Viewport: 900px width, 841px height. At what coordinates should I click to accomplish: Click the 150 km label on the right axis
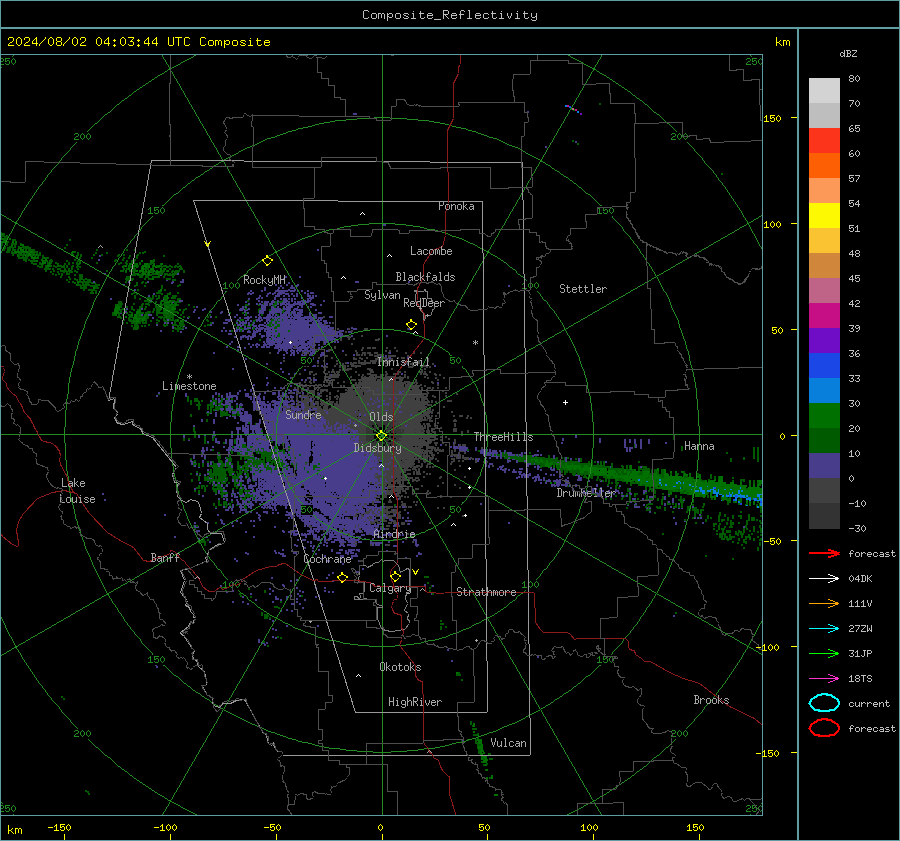click(772, 118)
